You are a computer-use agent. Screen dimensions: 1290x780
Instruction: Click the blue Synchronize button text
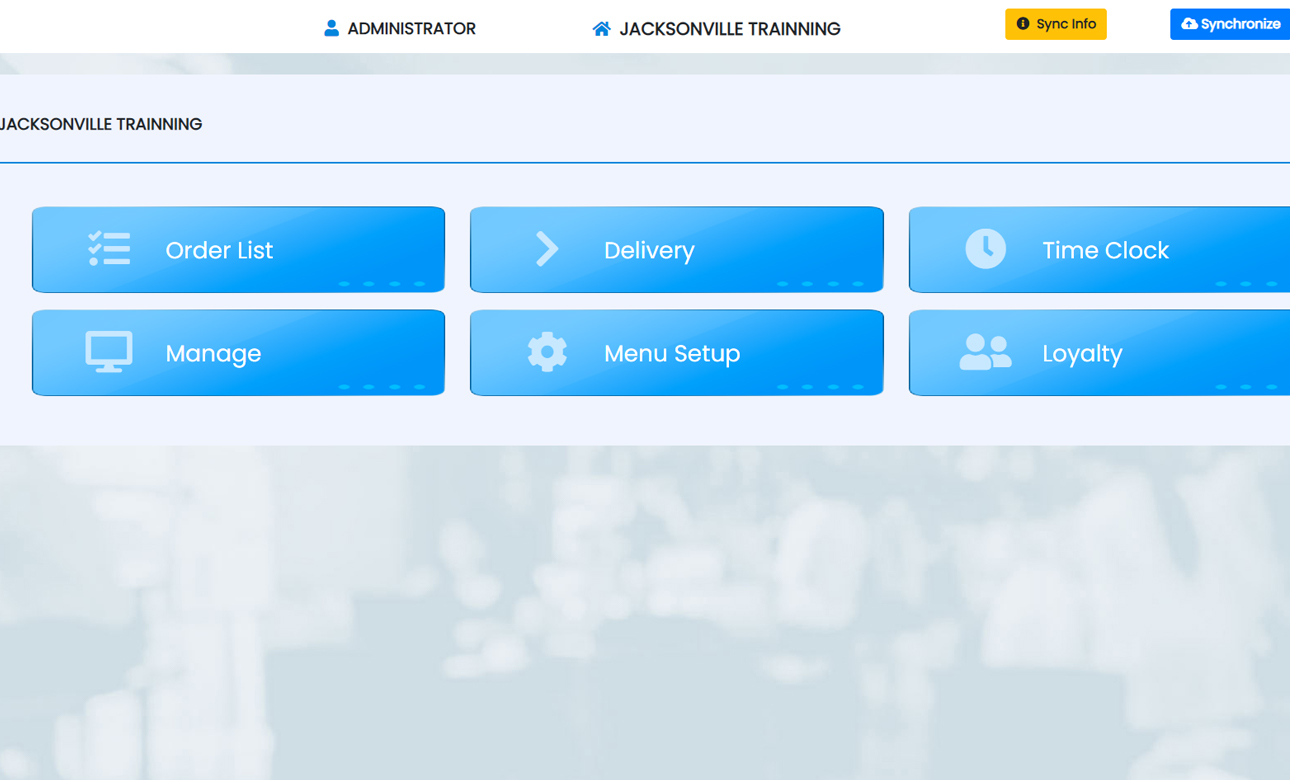click(1240, 24)
